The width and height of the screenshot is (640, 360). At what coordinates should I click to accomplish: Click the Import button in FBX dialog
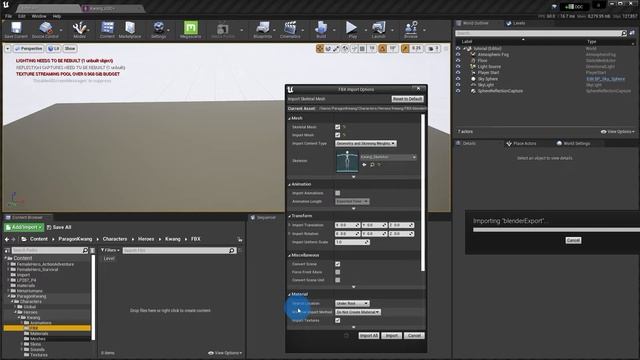pyautogui.click(x=391, y=336)
